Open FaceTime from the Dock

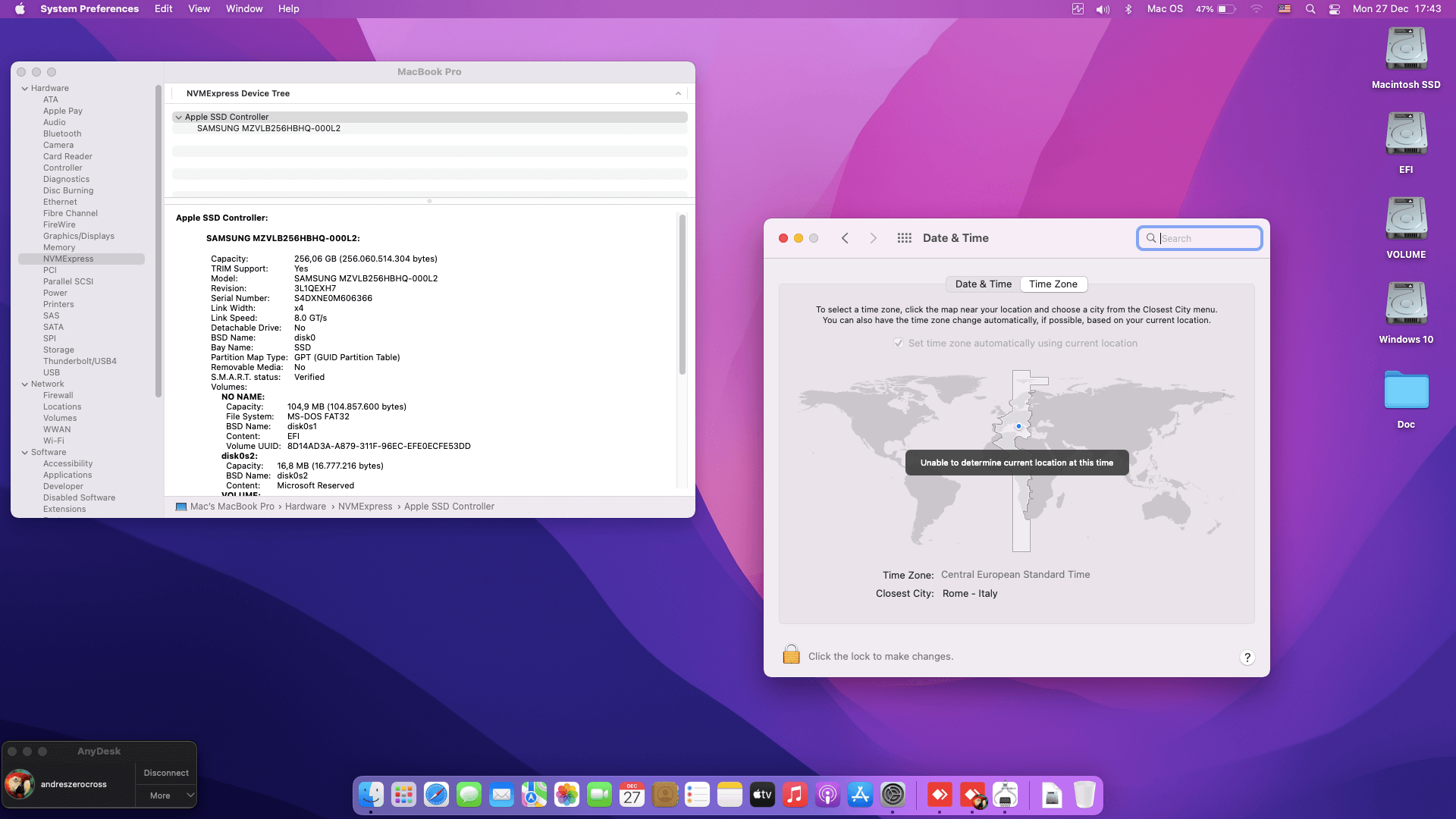tap(599, 795)
